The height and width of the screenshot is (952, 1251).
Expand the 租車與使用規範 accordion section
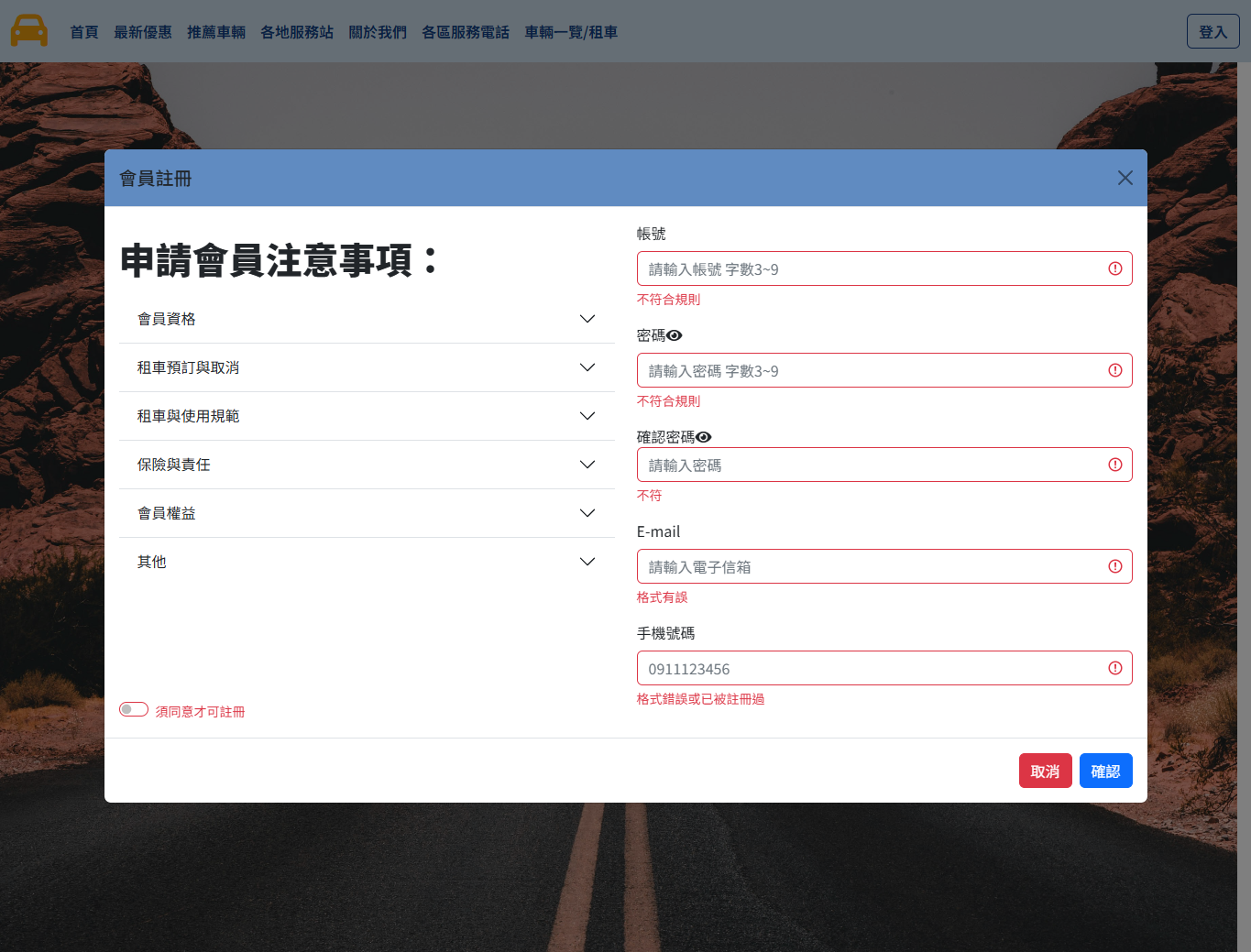coord(367,416)
